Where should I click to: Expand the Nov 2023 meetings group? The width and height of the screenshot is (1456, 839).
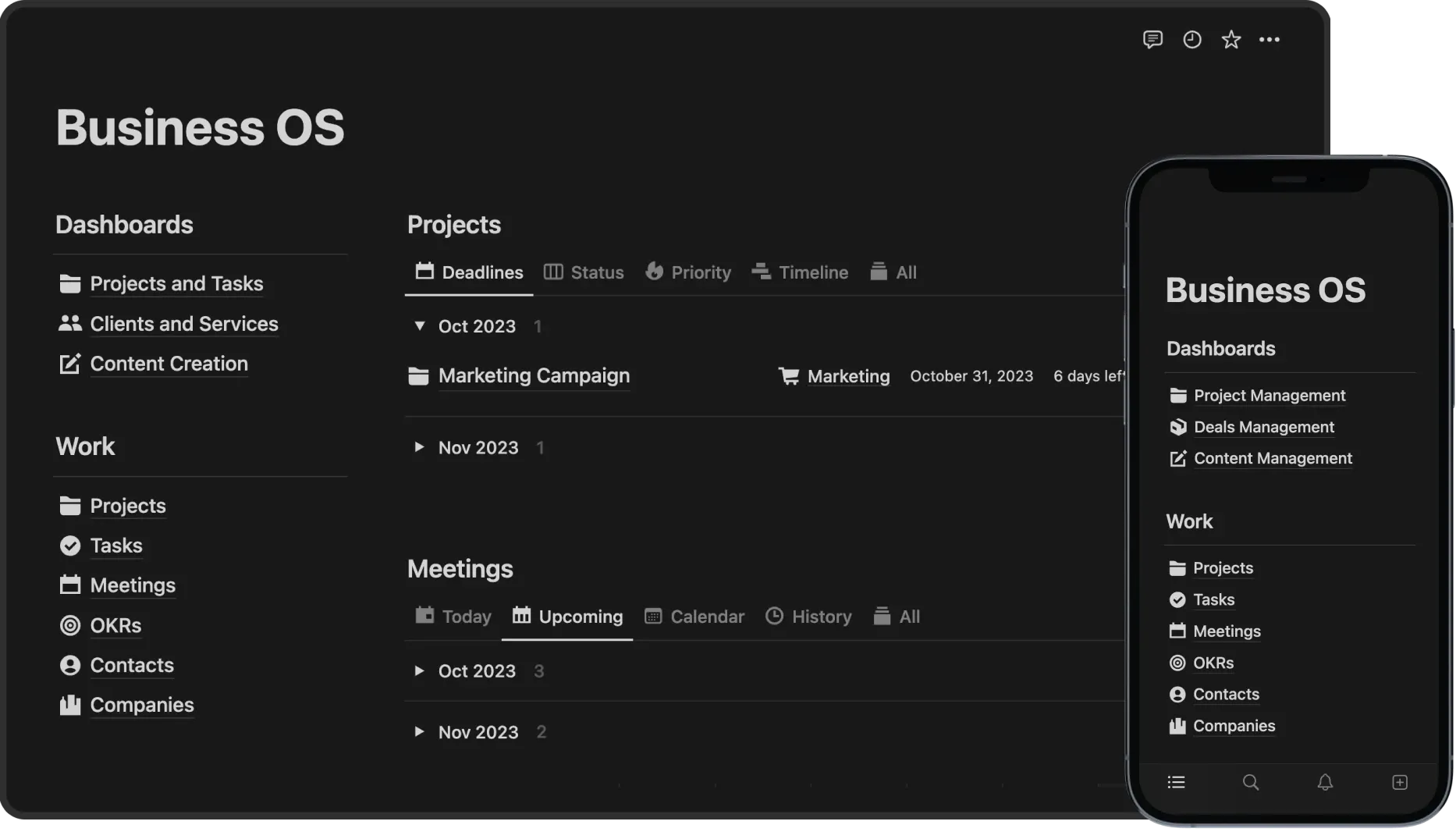pyautogui.click(x=420, y=731)
